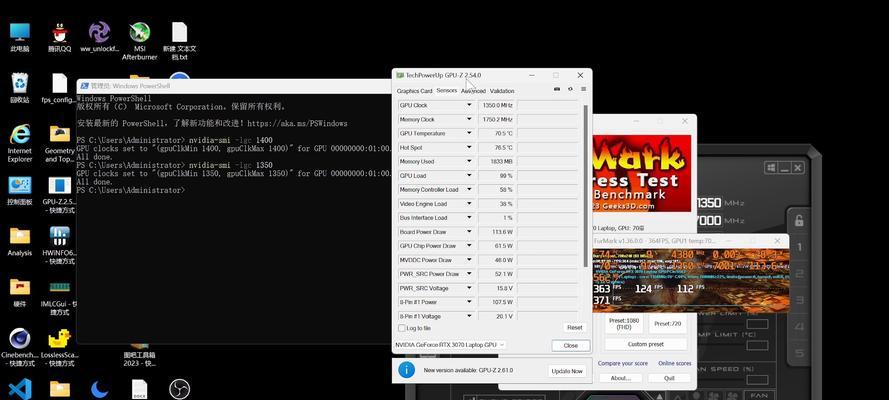Open FurMark About... dialog
The image size is (889, 400).
pos(620,378)
